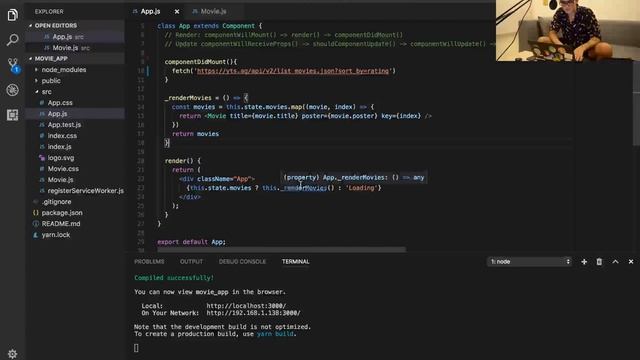Open Movie.css file
Viewport: 640px width, 360px height.
(x=75, y=169)
